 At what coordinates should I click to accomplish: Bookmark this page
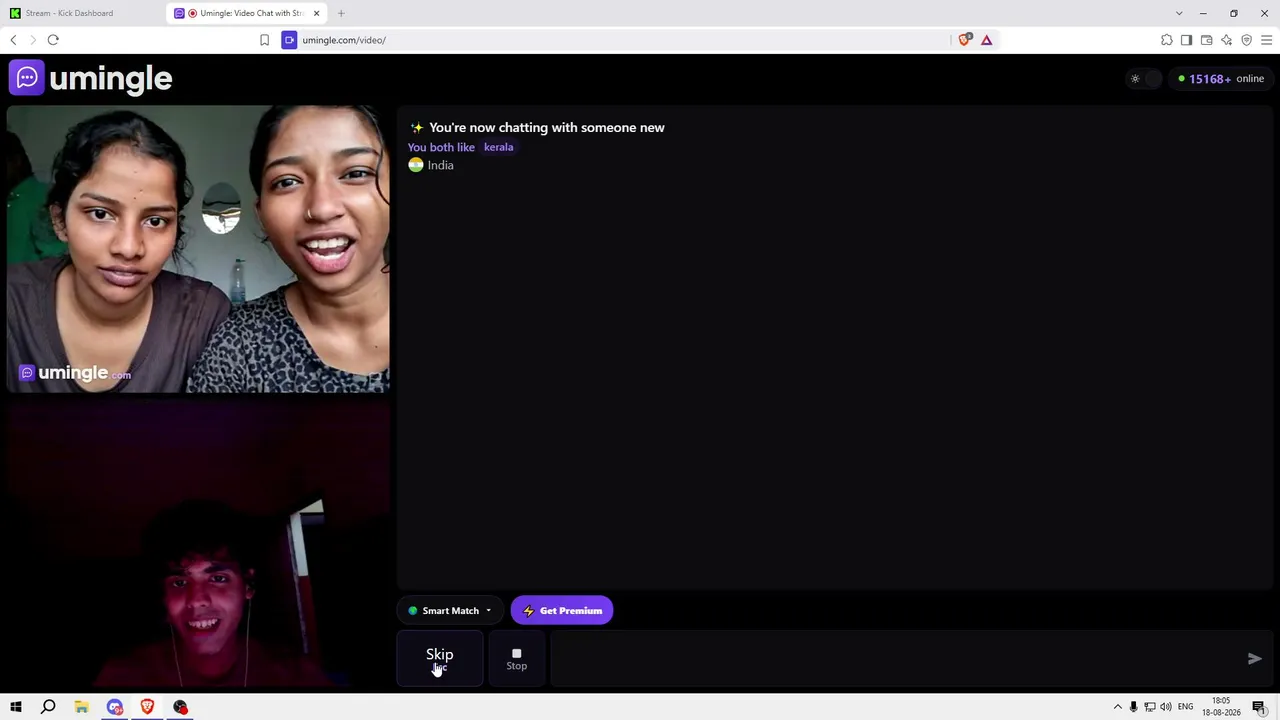(264, 40)
